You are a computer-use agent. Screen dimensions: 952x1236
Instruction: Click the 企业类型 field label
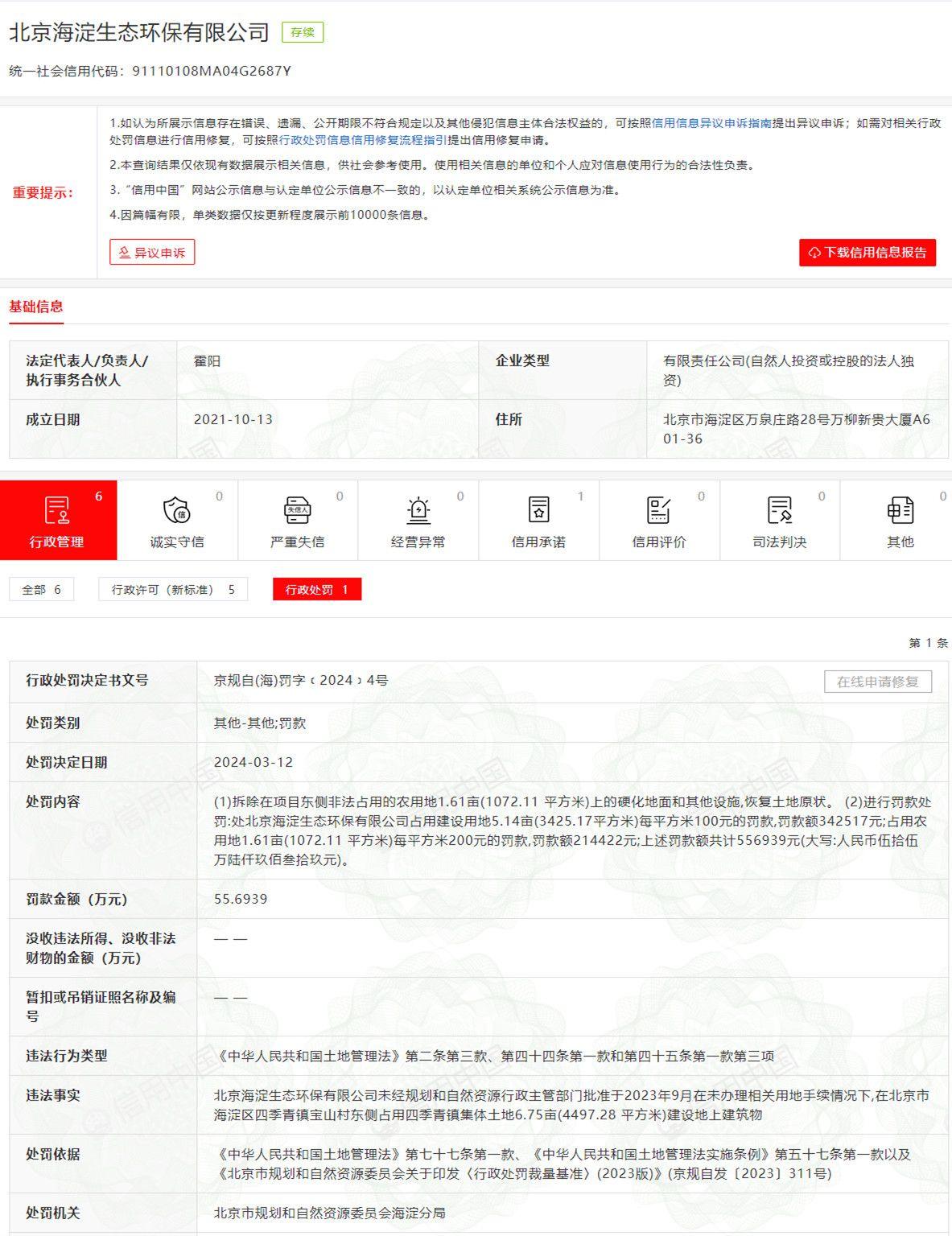[523, 361]
